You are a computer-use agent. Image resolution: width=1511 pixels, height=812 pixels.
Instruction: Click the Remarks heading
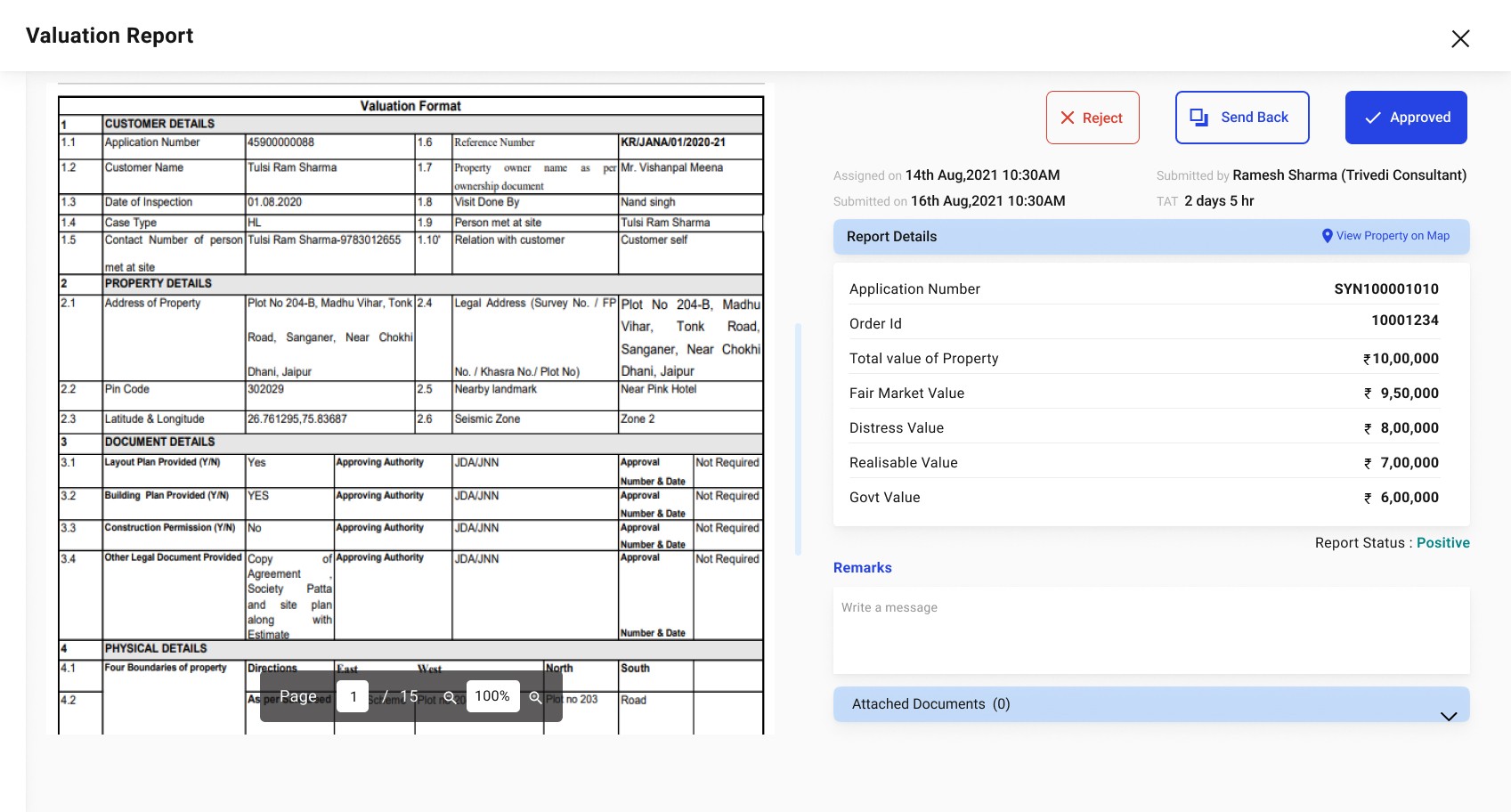[862, 568]
